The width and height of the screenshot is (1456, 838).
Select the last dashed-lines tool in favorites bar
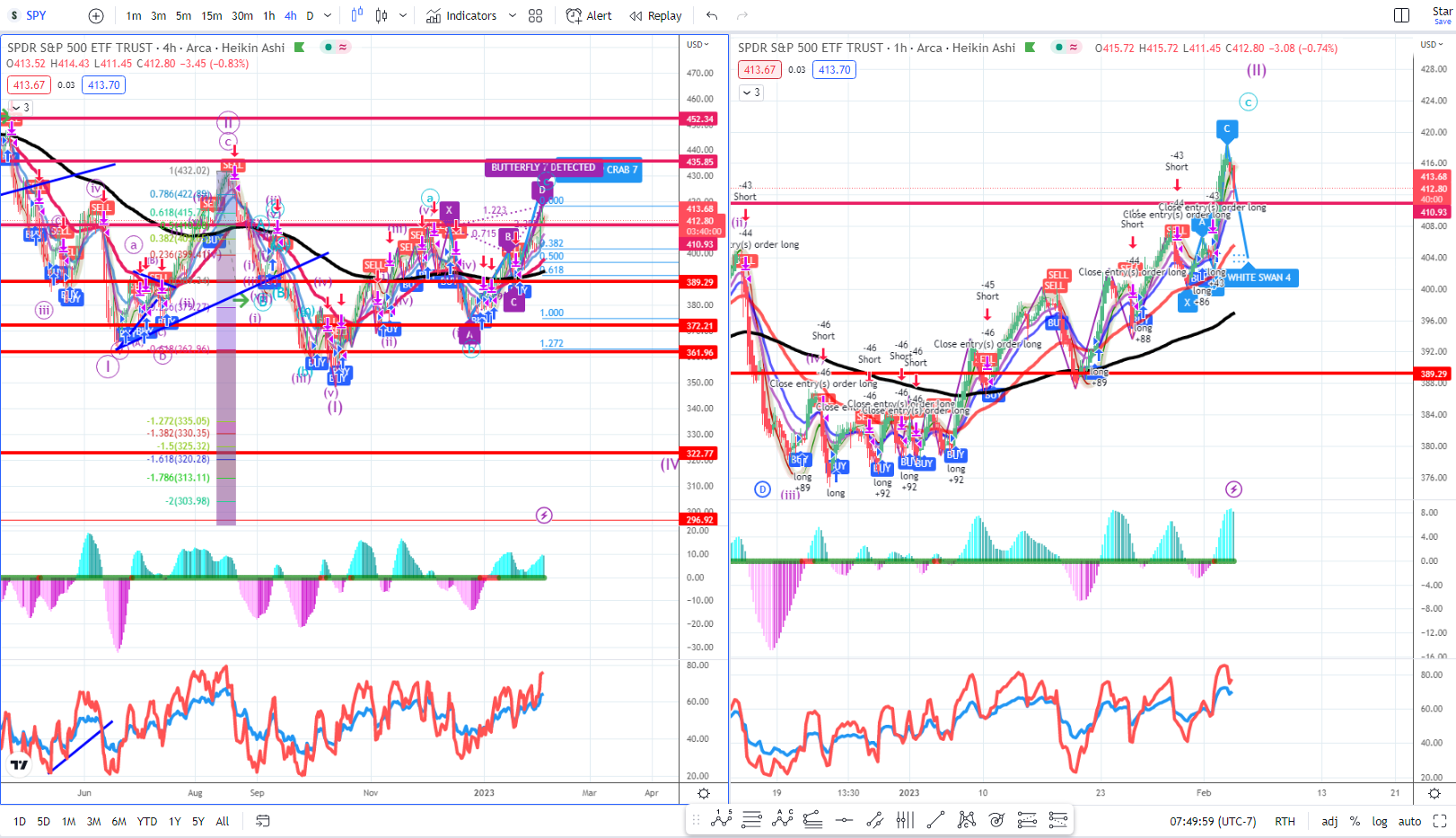tap(1057, 819)
